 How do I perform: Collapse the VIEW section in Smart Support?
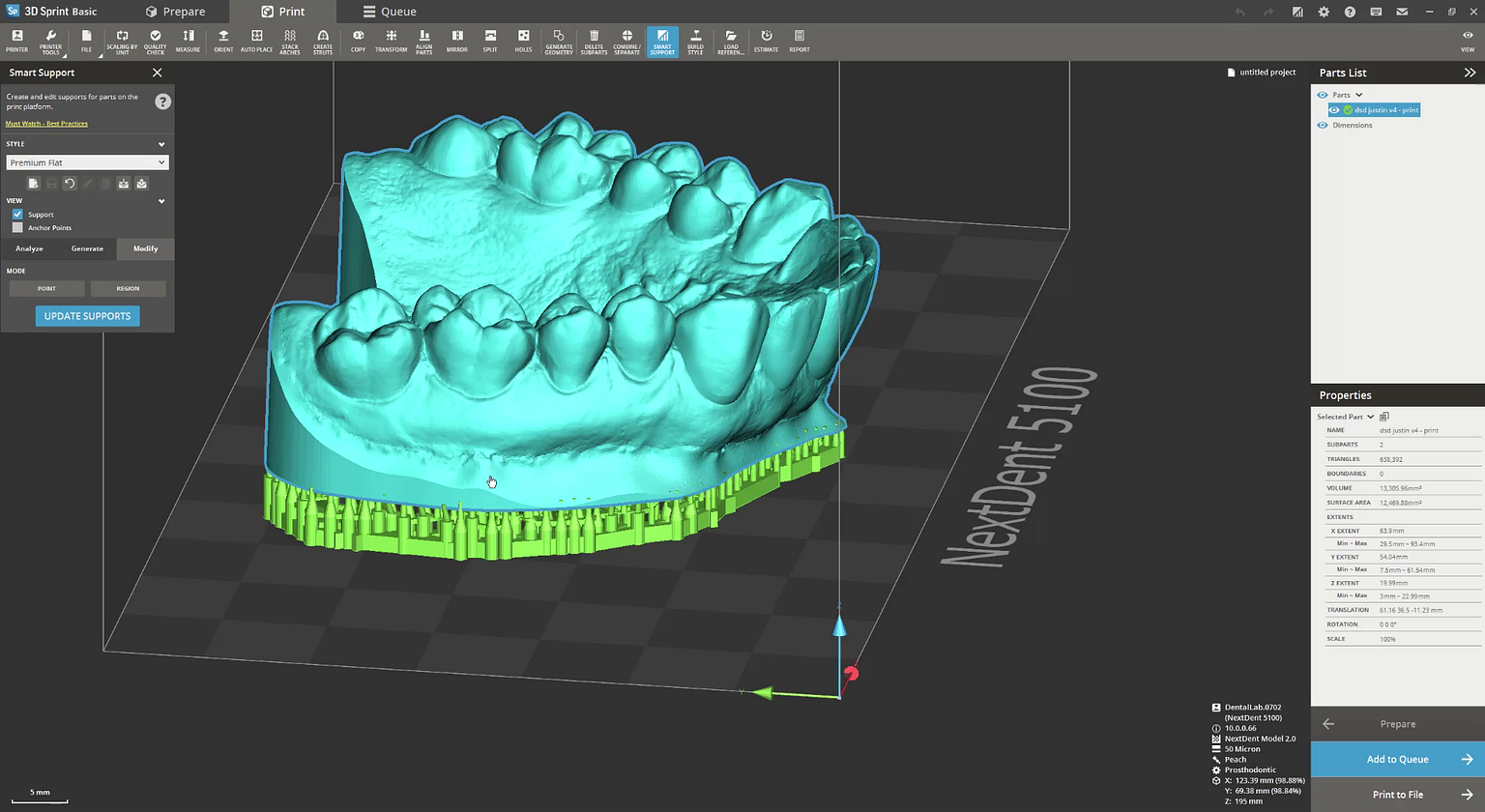[x=160, y=200]
